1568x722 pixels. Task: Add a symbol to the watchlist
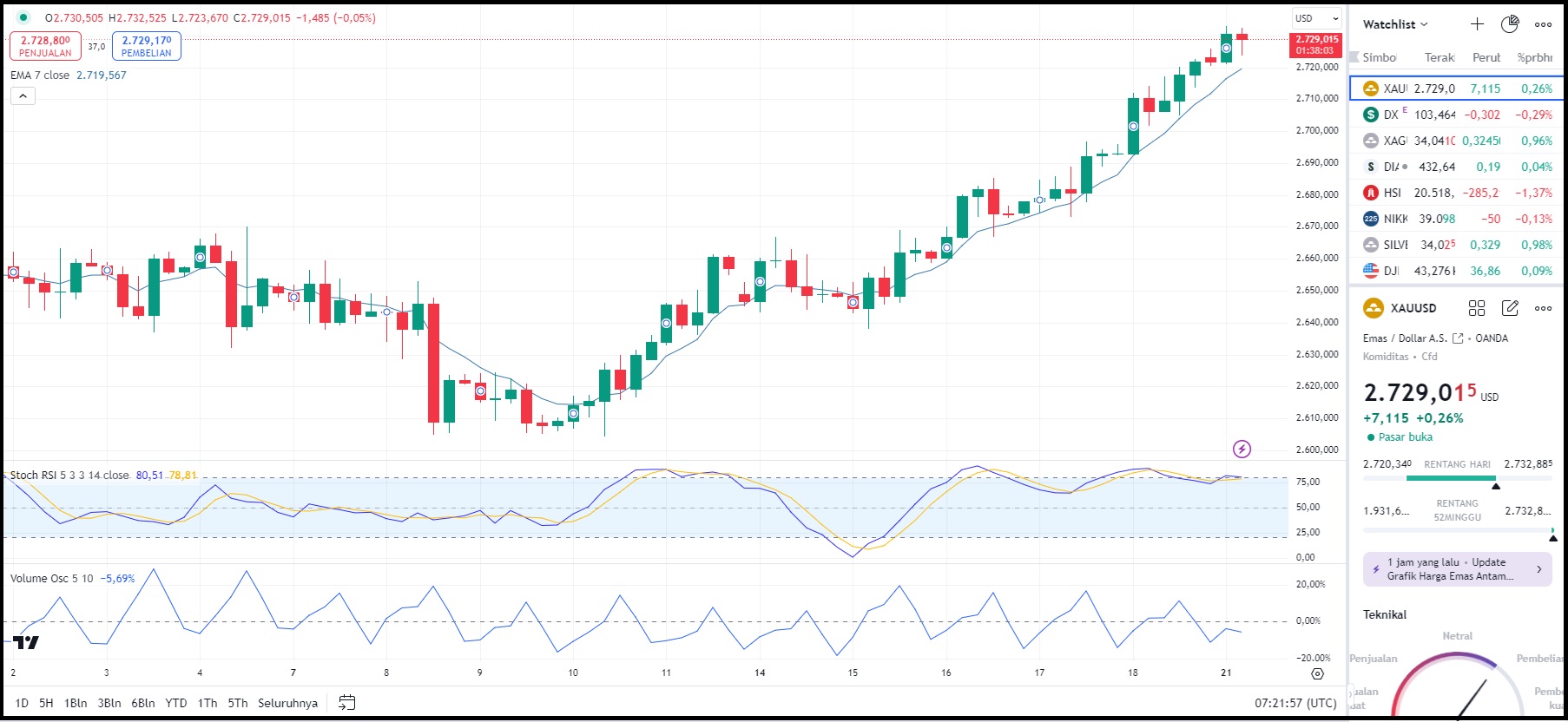[1477, 24]
